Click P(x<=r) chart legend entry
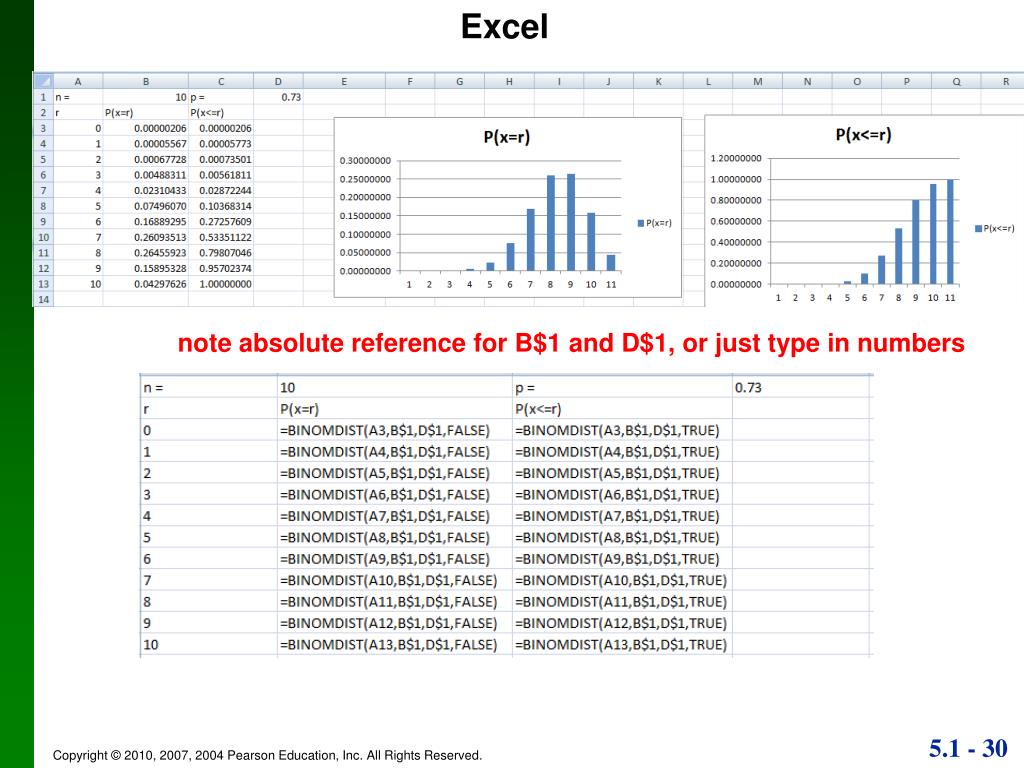Viewport: 1024px width, 768px height. [x=995, y=229]
